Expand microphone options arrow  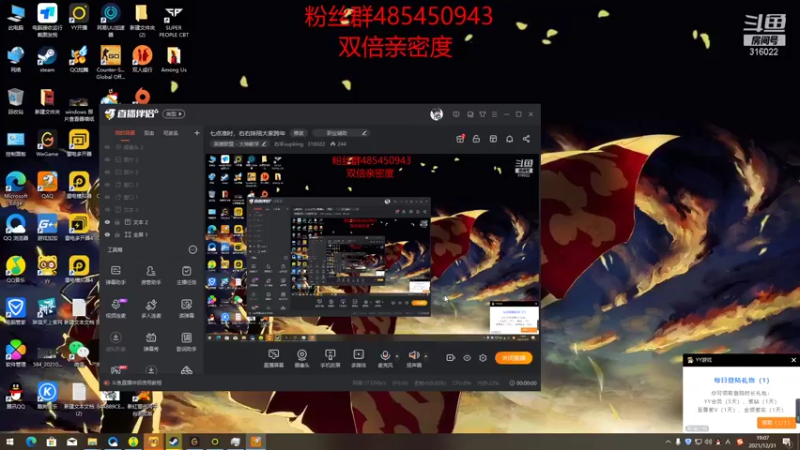(x=397, y=356)
